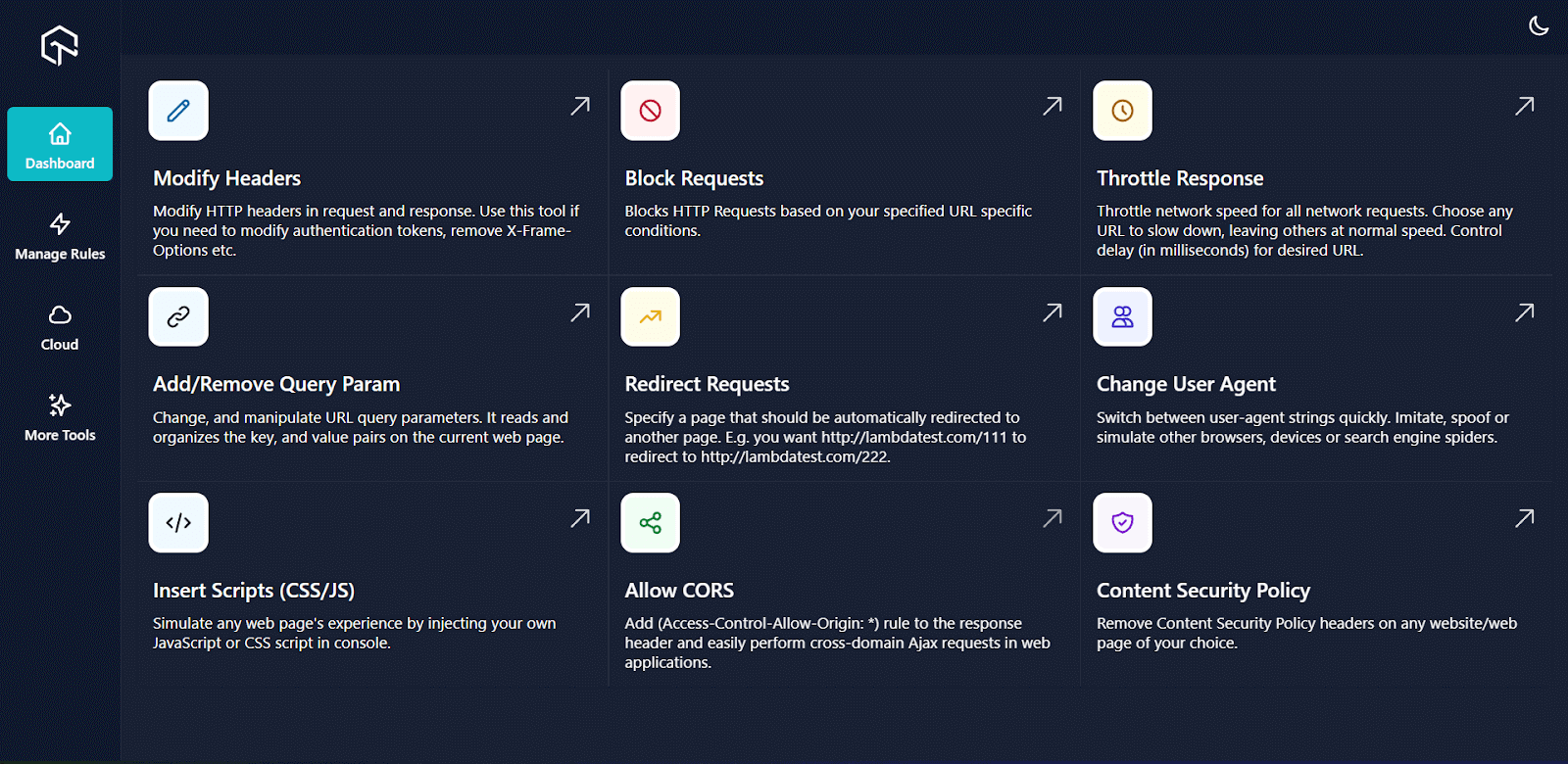Open the Cloud section in the sidebar

[60, 327]
